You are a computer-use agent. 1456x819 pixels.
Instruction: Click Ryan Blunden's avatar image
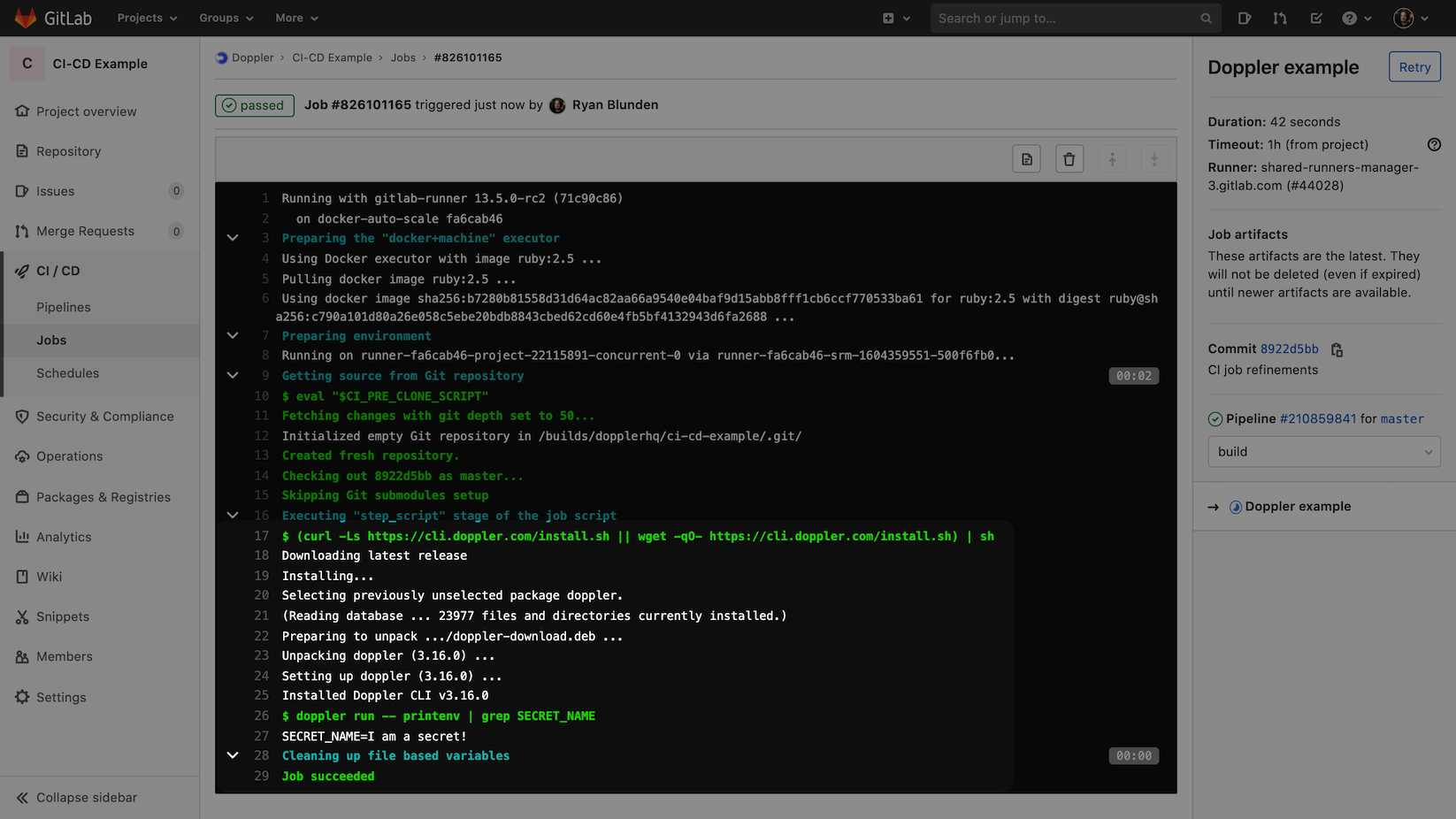tap(557, 105)
